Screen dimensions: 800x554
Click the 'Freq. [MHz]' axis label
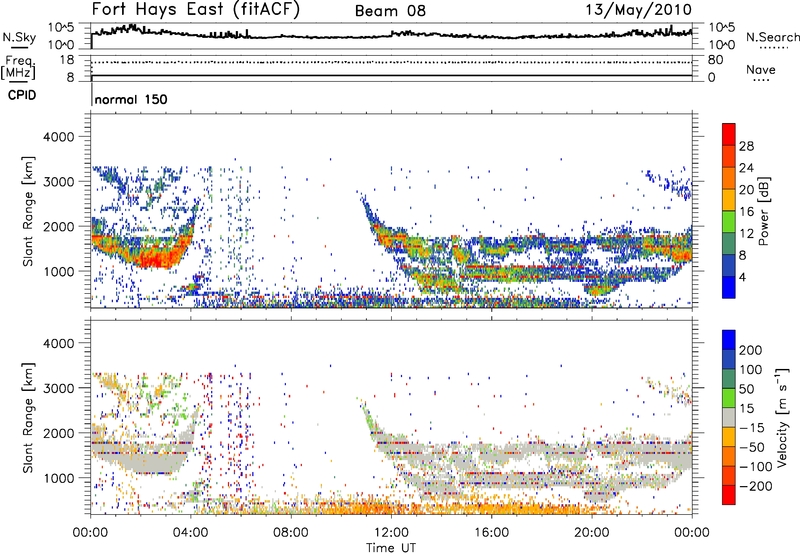[19, 68]
